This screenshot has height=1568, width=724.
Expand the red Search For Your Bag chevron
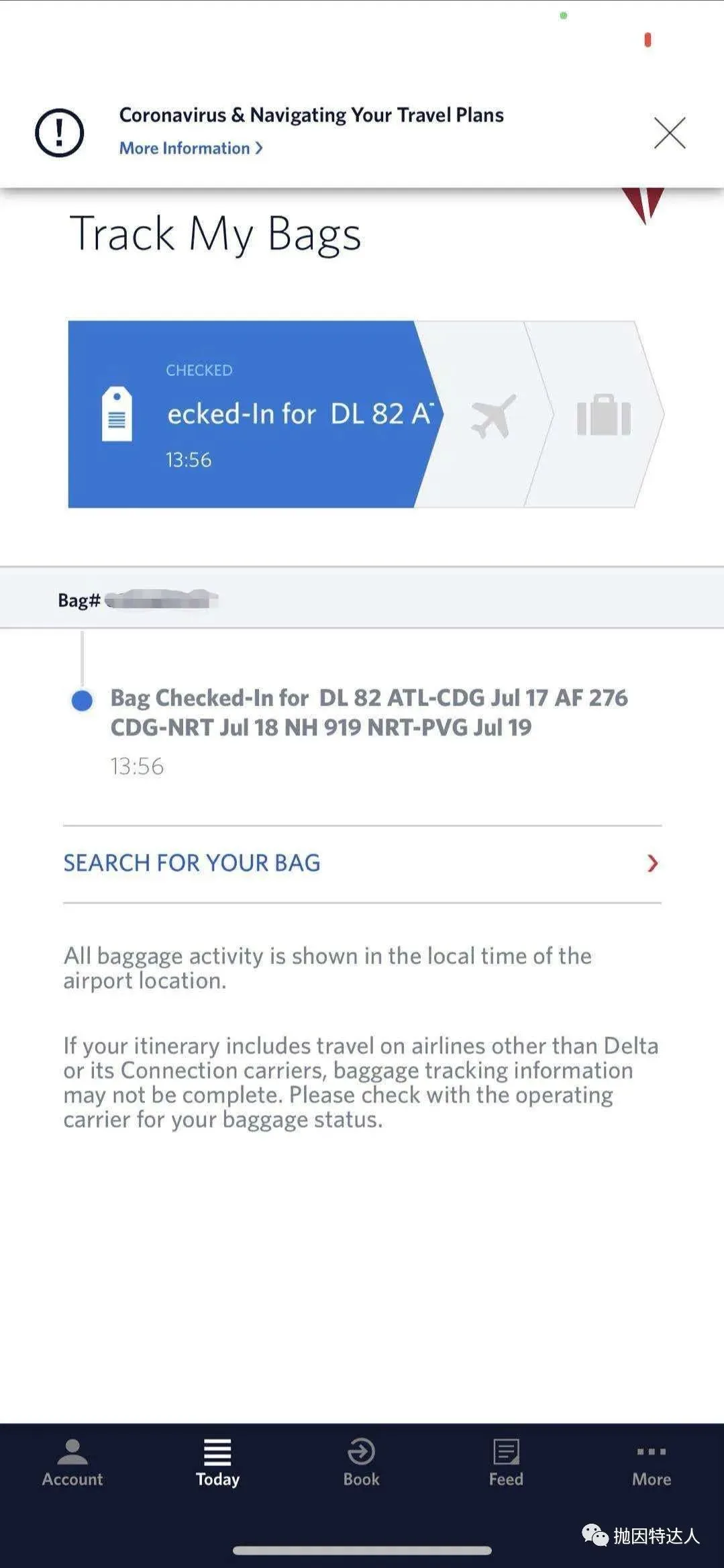coord(652,863)
